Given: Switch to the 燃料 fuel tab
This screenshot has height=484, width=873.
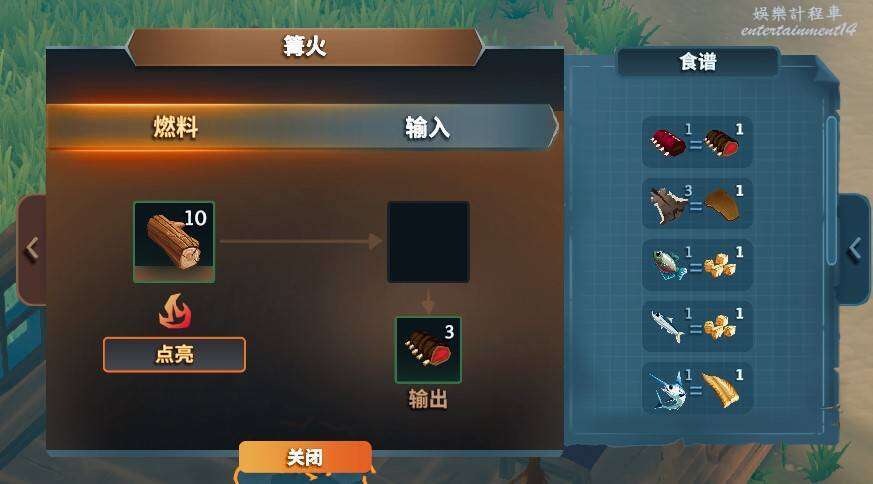Looking at the screenshot, I should pos(176,127).
